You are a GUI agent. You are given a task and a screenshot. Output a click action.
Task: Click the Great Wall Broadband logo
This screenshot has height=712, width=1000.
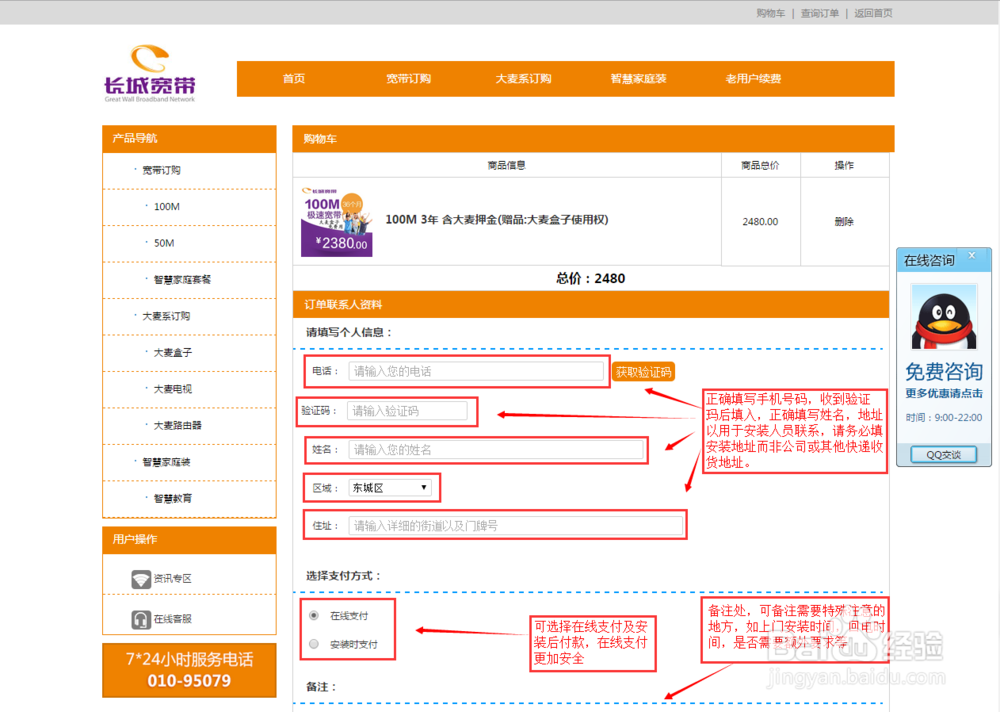[150, 73]
